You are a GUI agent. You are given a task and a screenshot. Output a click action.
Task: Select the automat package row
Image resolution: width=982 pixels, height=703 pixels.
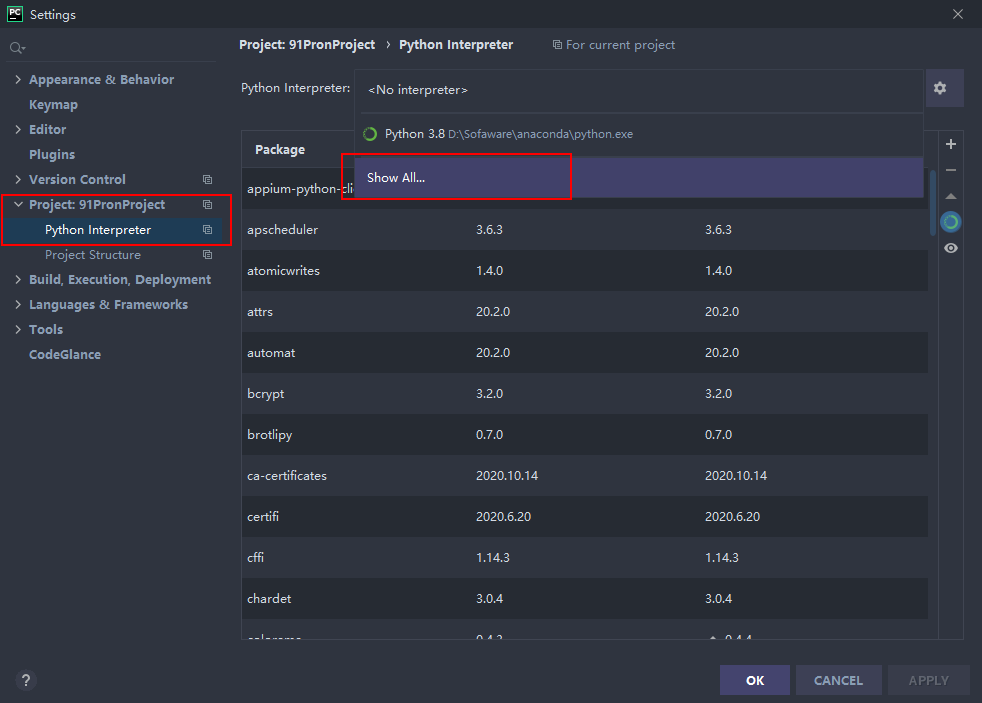(584, 352)
